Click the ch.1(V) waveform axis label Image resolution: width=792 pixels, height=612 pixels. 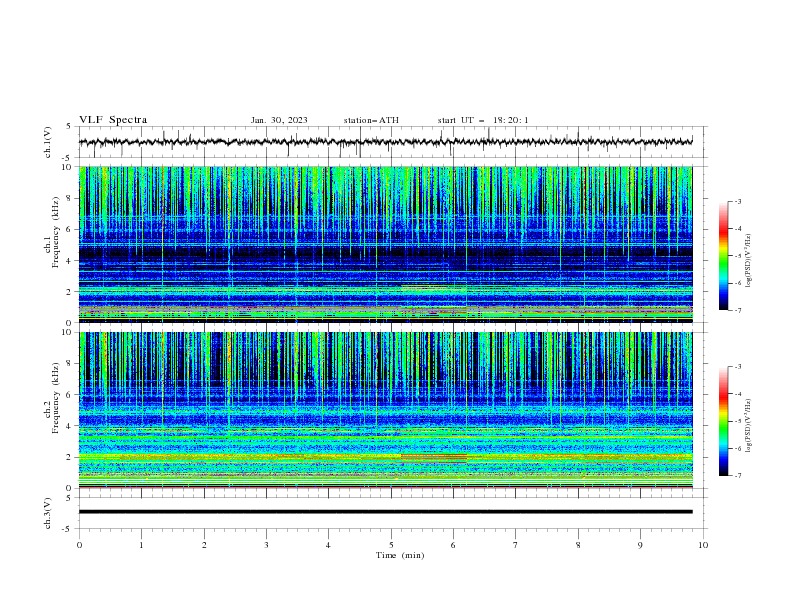click(48, 142)
